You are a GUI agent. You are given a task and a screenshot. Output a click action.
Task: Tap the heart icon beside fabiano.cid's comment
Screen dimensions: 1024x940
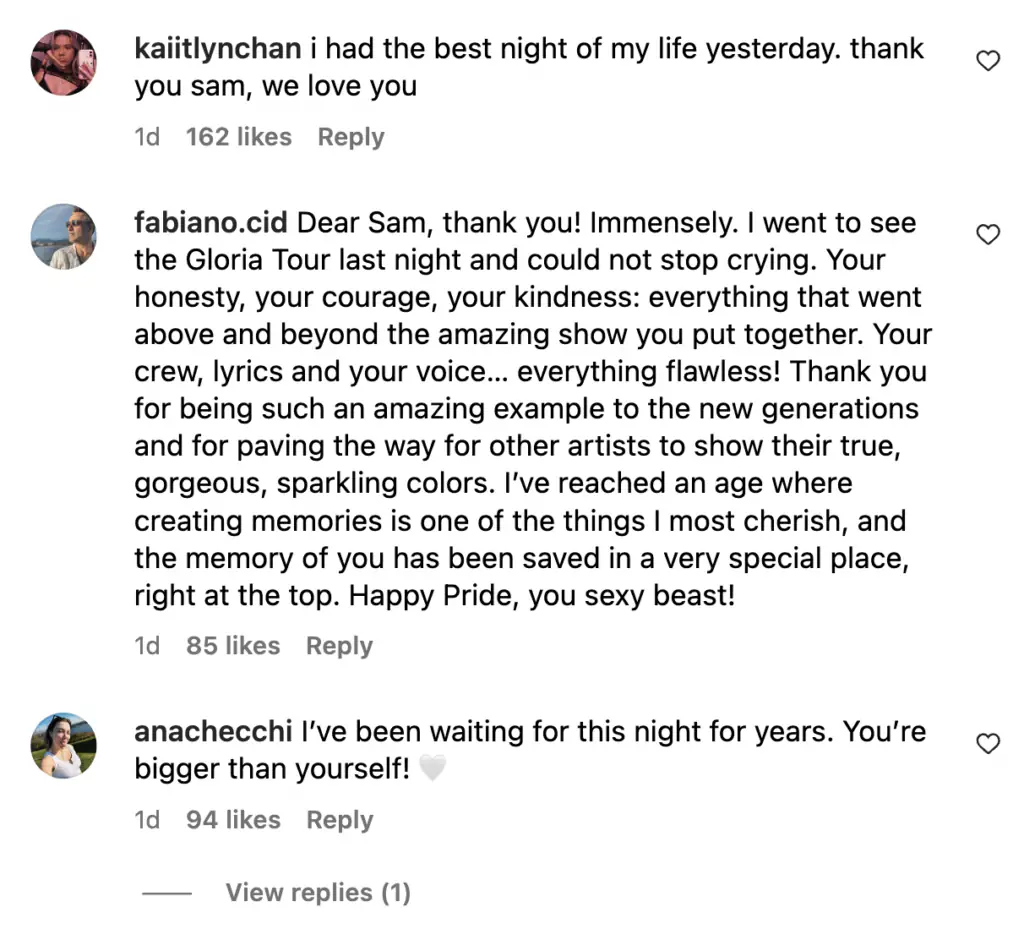[x=988, y=235]
